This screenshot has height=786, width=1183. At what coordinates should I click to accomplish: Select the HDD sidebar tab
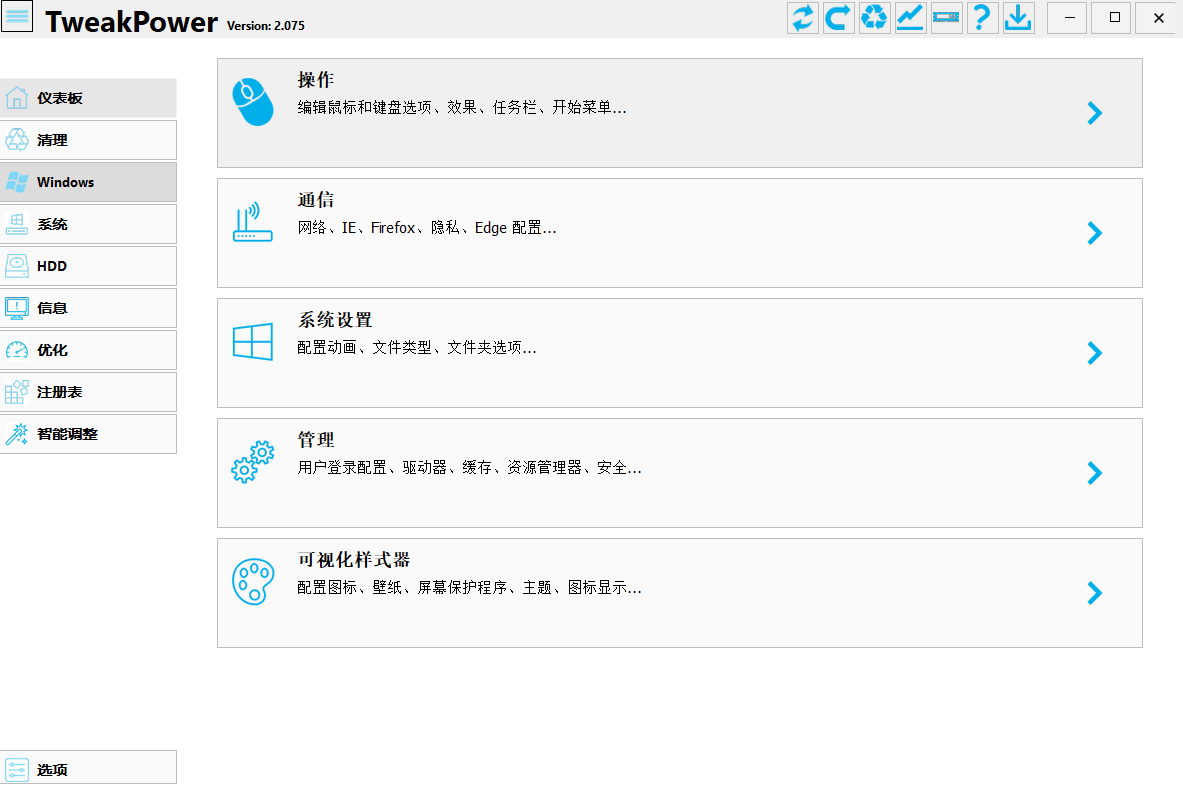pyautogui.click(x=88, y=266)
